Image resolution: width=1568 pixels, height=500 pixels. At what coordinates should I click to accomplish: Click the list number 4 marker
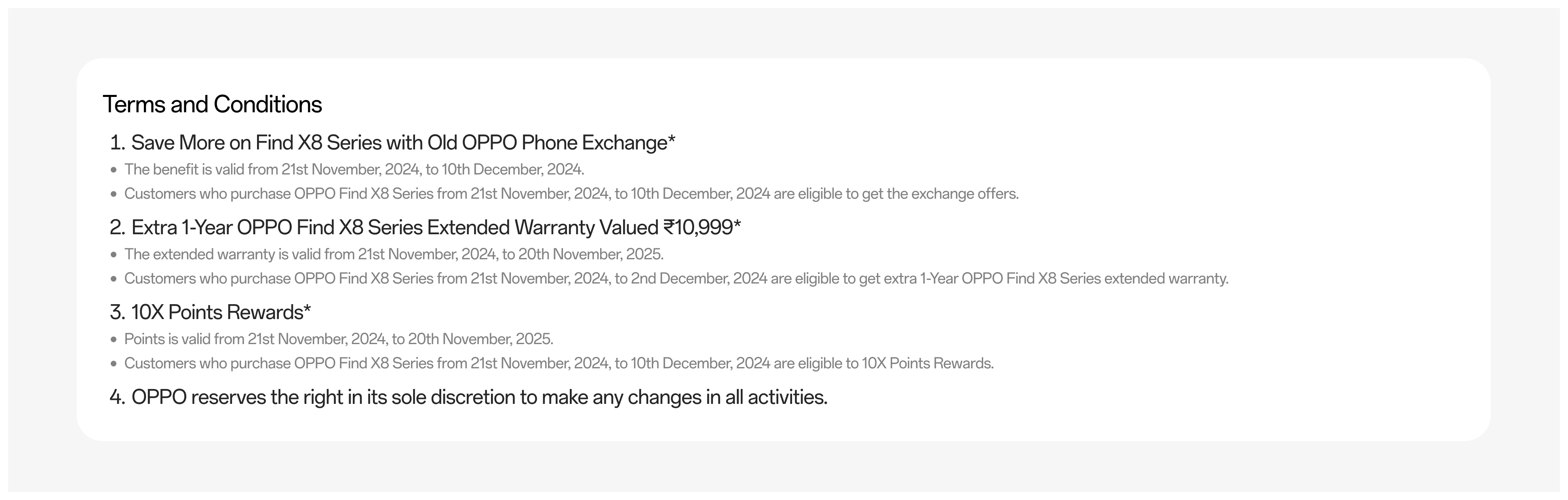(x=117, y=398)
